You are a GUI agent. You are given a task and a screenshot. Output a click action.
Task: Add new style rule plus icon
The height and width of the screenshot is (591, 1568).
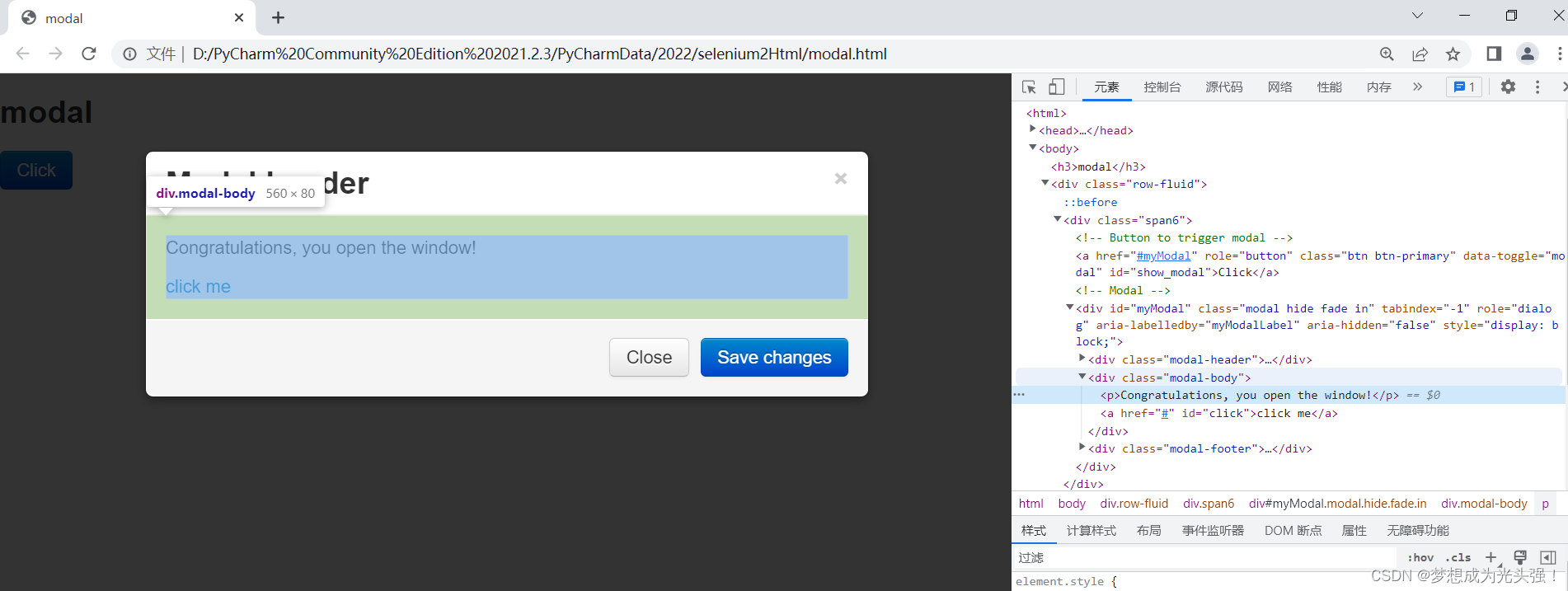[x=1491, y=557]
